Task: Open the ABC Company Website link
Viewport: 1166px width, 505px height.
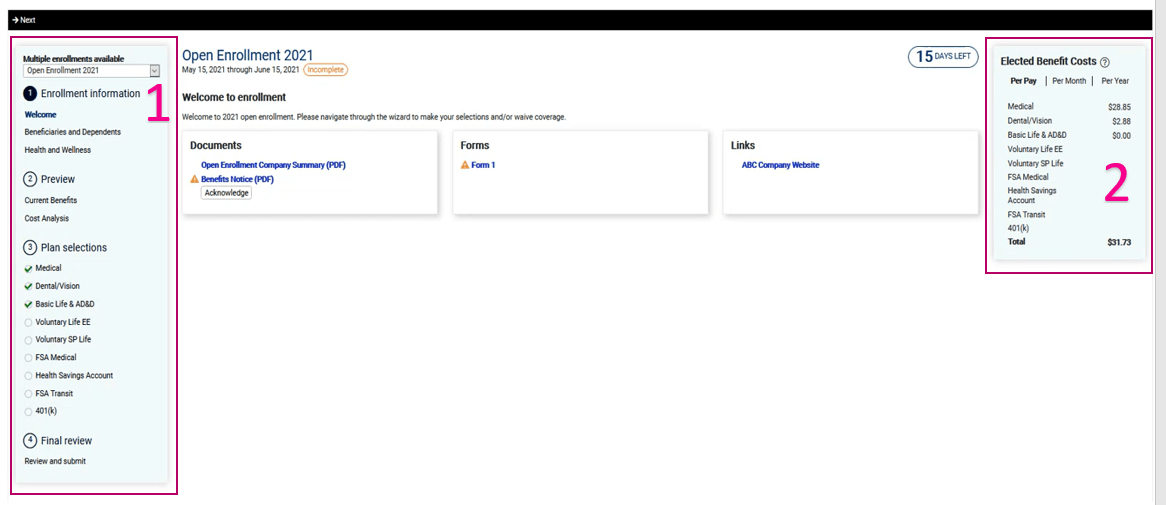Action: [x=780, y=165]
